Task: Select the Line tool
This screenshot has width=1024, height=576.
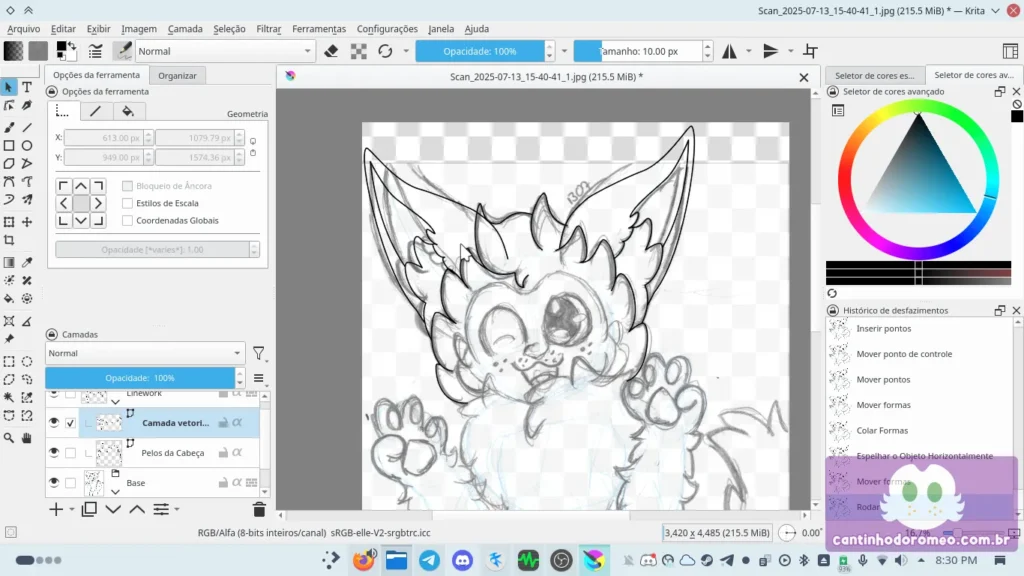Action: [x=27, y=127]
